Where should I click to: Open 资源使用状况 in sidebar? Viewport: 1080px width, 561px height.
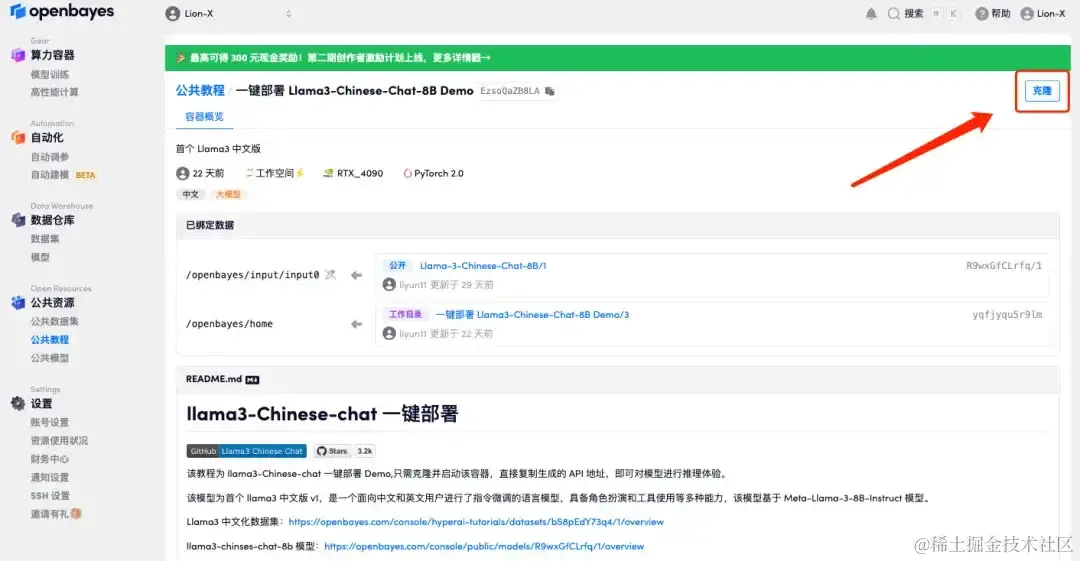(59, 440)
